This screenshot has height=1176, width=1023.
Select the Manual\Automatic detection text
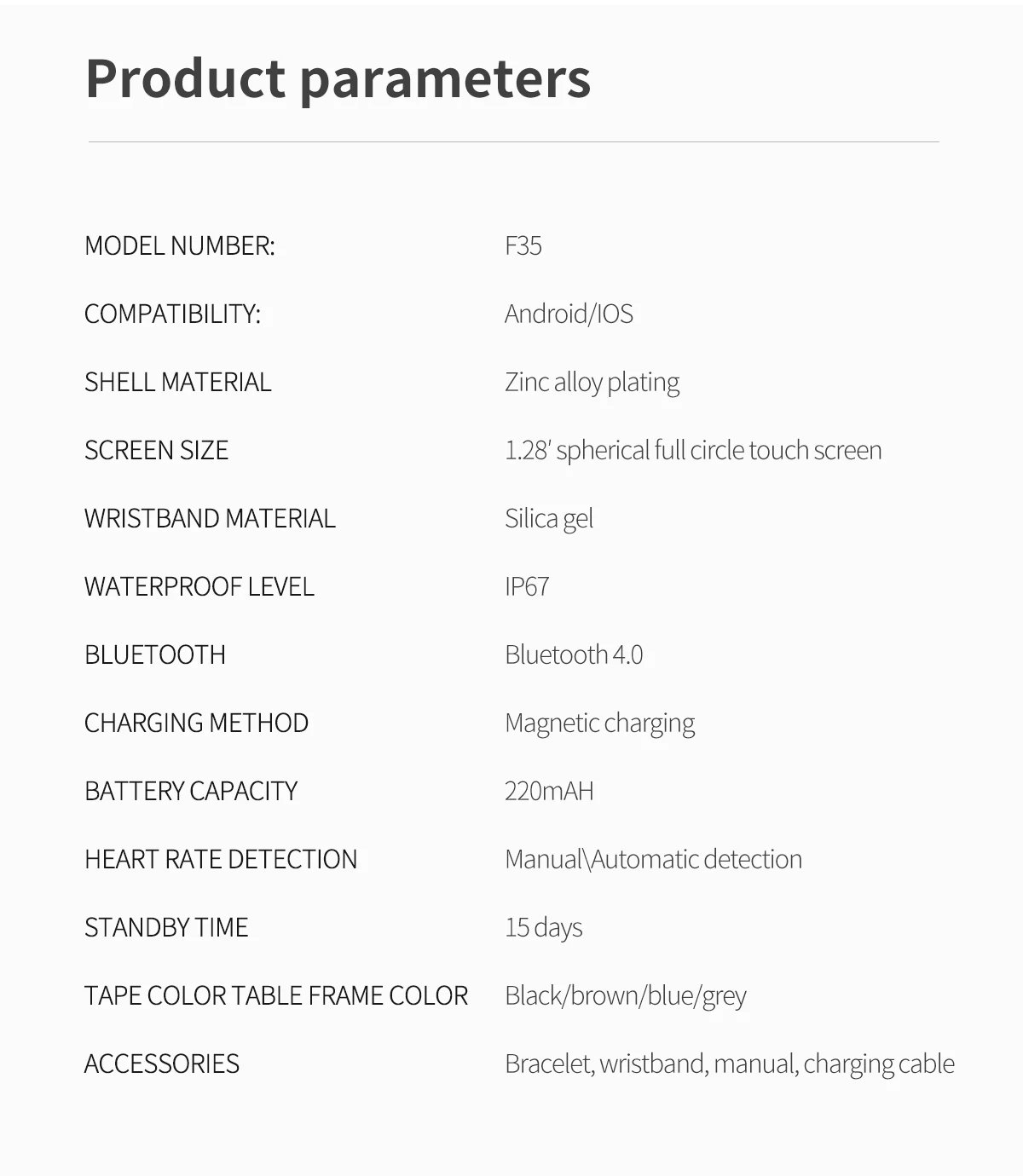tap(653, 860)
